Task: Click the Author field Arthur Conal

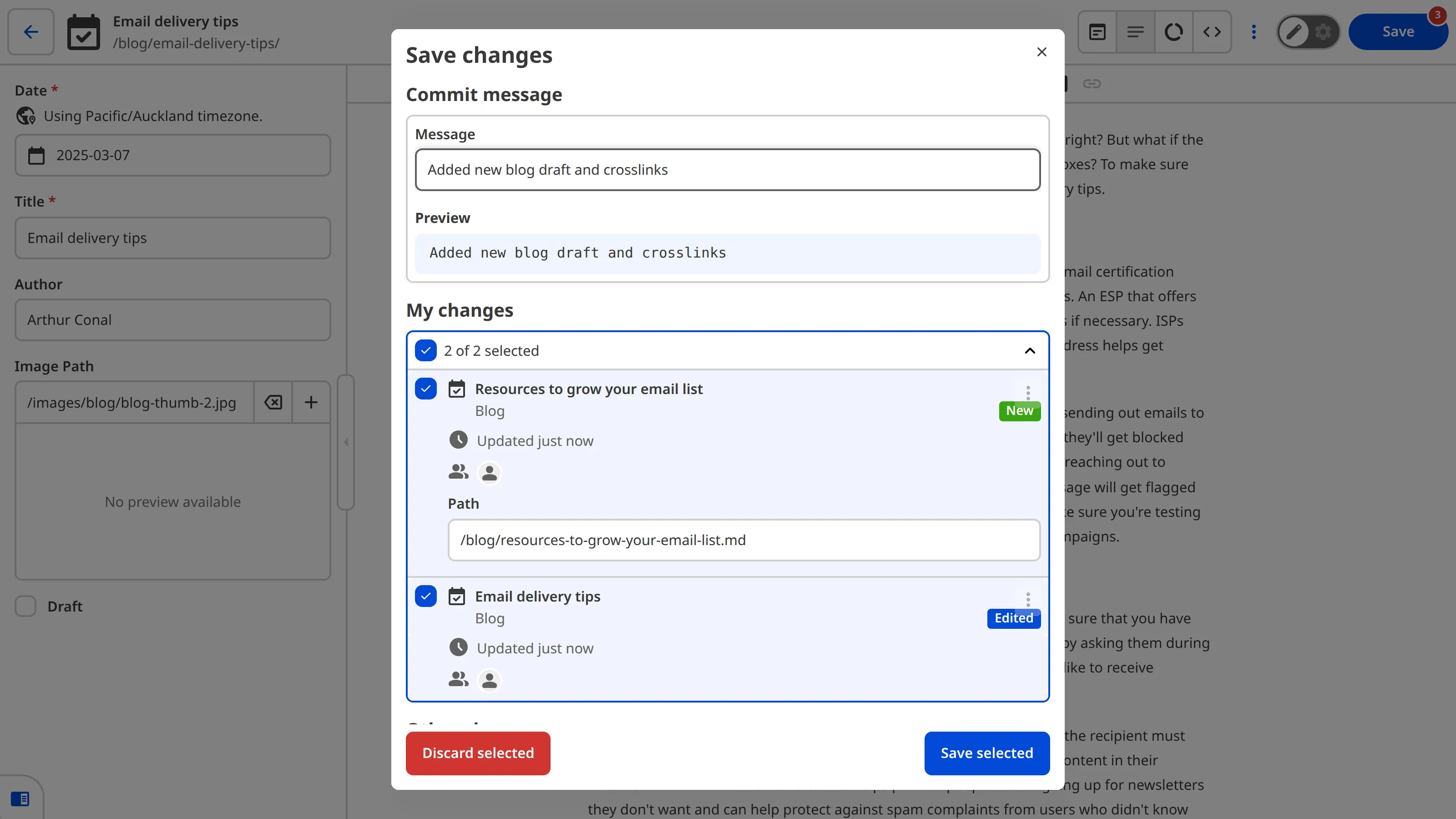Action: coord(173,320)
